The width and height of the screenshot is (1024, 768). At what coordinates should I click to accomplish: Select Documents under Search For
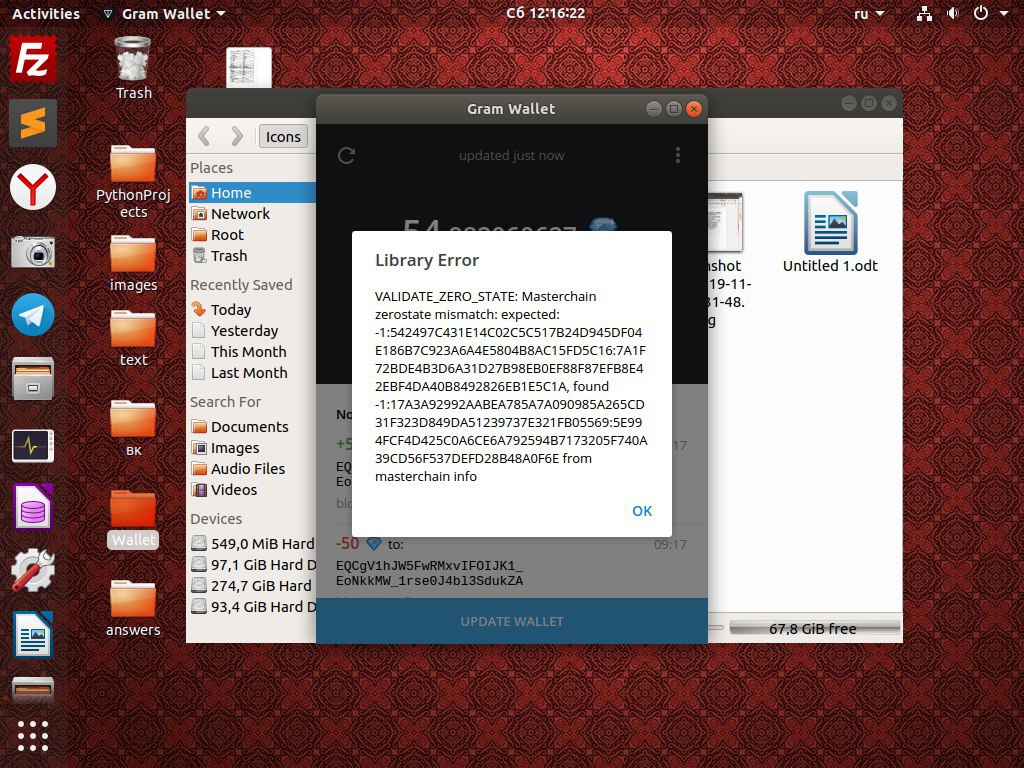pos(252,426)
